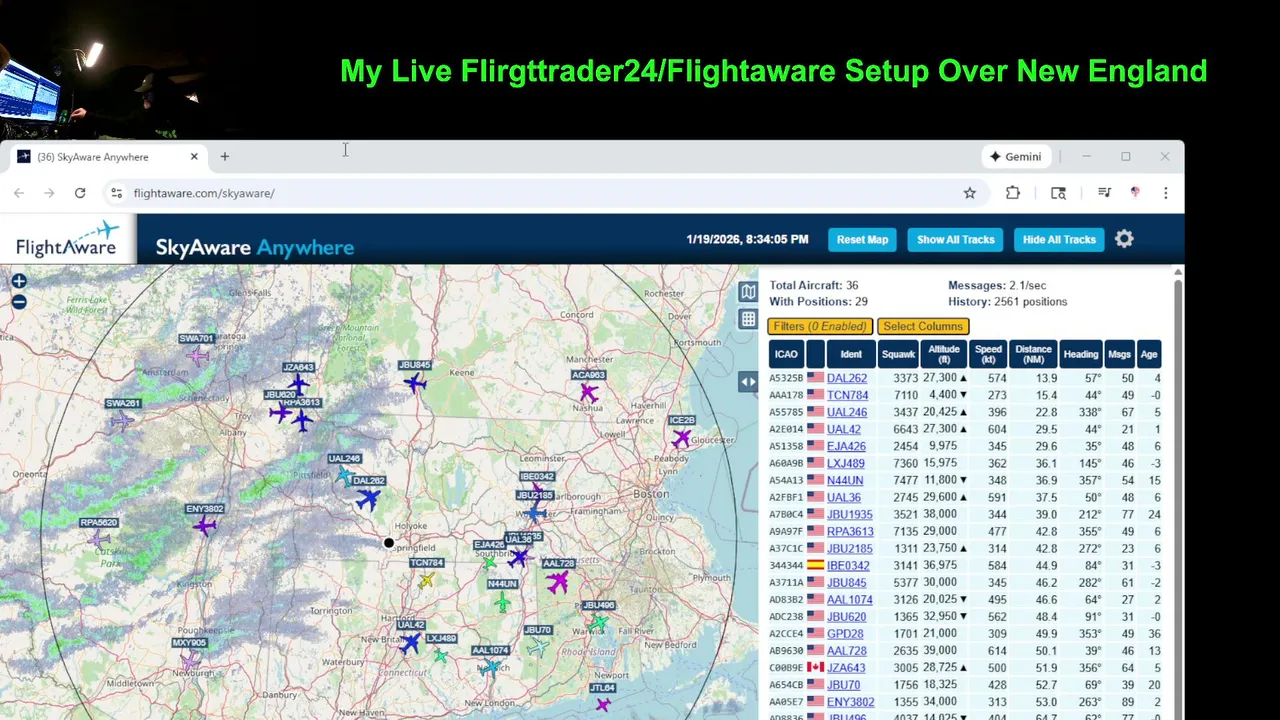Click the DAL262 aircraft on the map
The image size is (1280, 720).
pyautogui.click(x=368, y=498)
